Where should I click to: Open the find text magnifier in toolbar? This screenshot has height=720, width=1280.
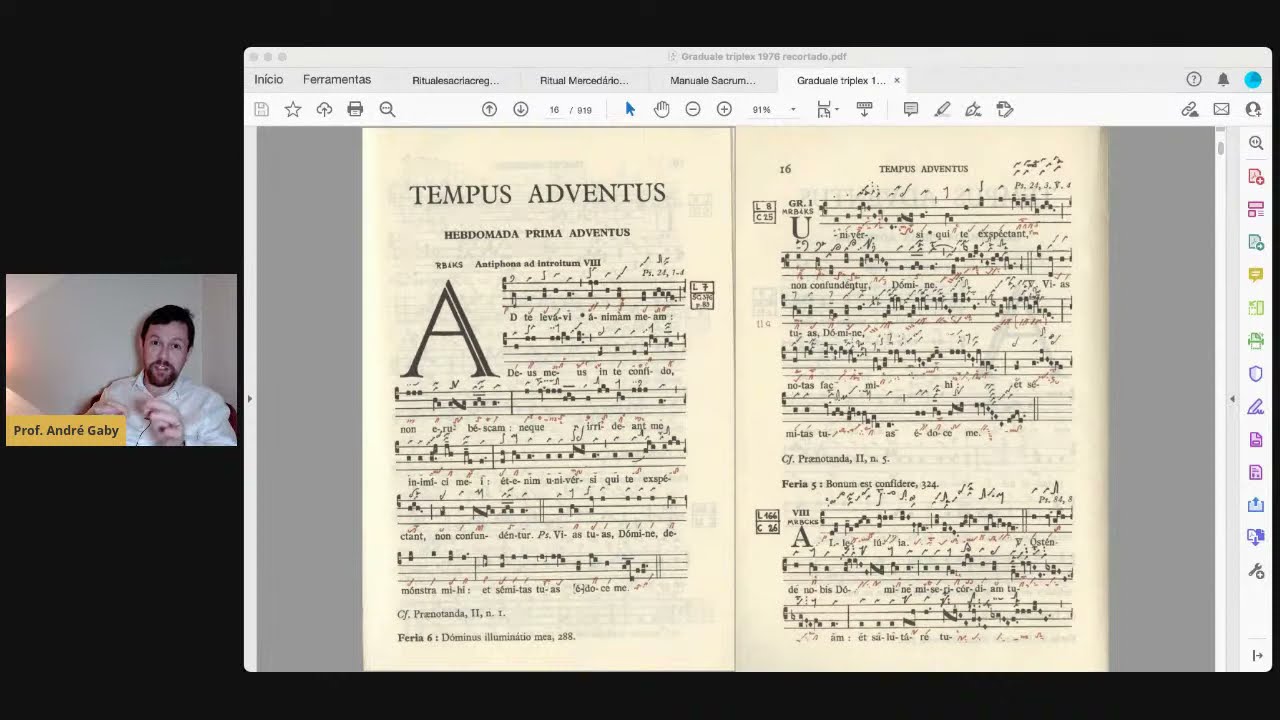coord(387,109)
